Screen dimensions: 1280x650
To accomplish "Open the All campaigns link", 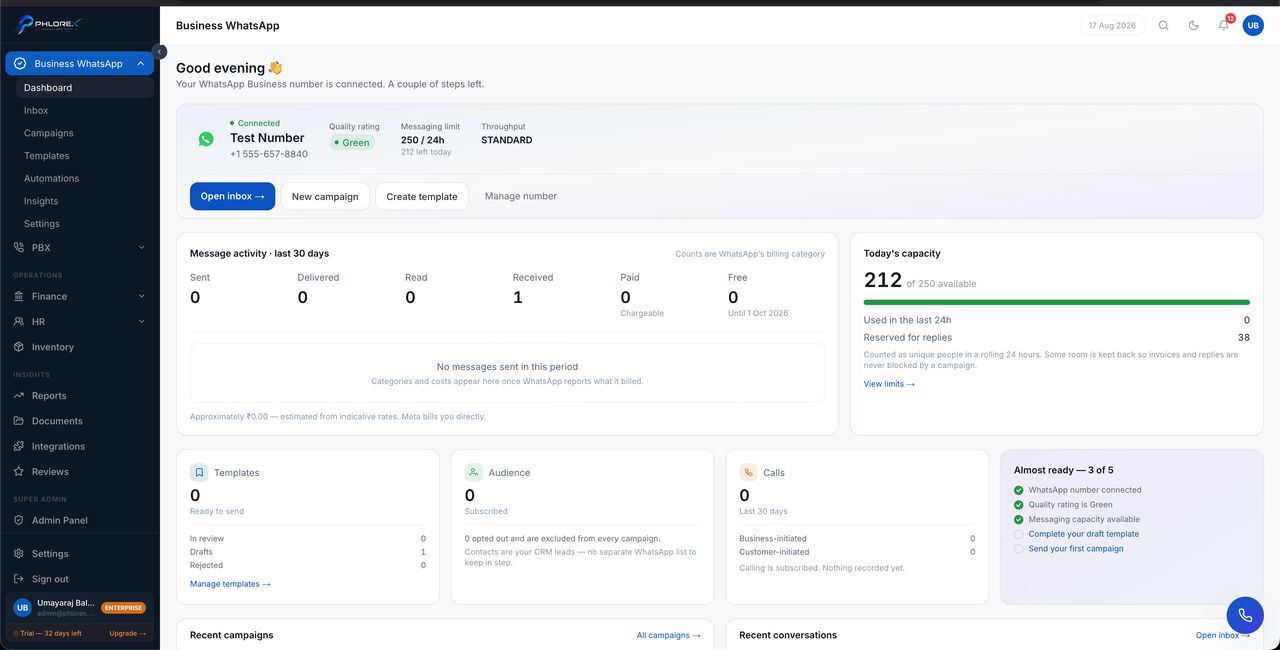I will (x=668, y=635).
